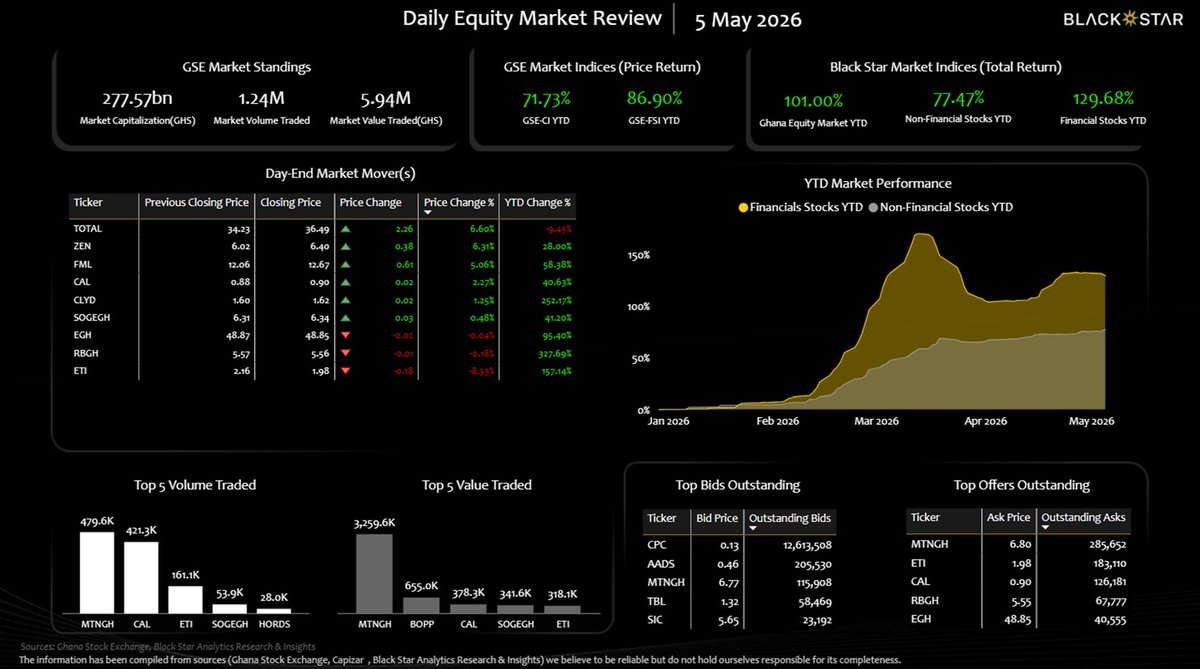Click the green up arrow in the TOTAL row

[x=345, y=229]
